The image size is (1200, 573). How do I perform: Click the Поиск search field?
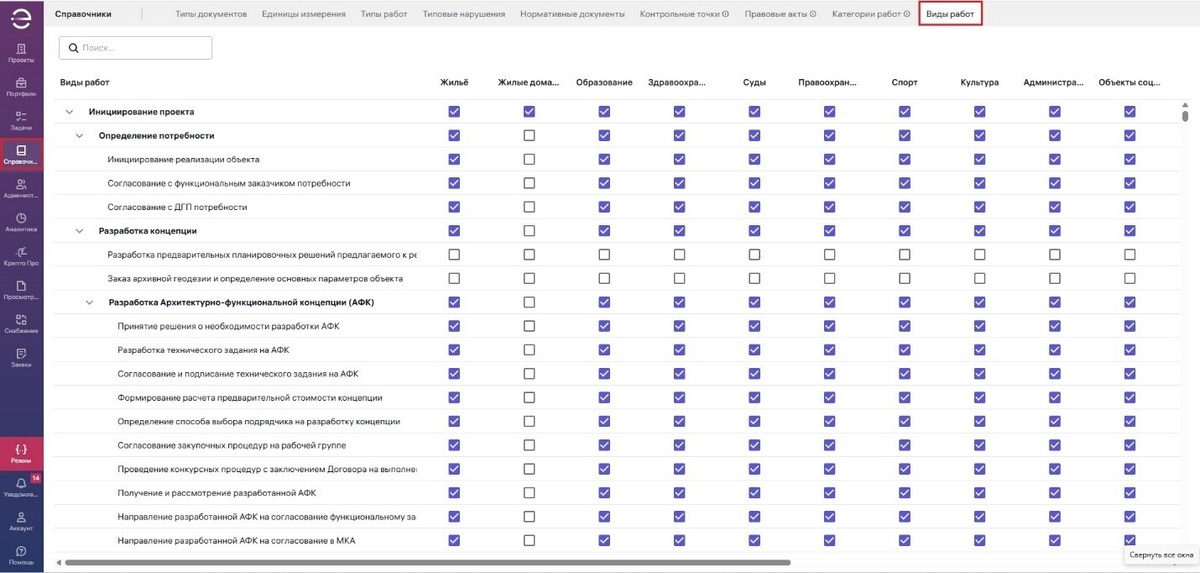click(x=136, y=48)
